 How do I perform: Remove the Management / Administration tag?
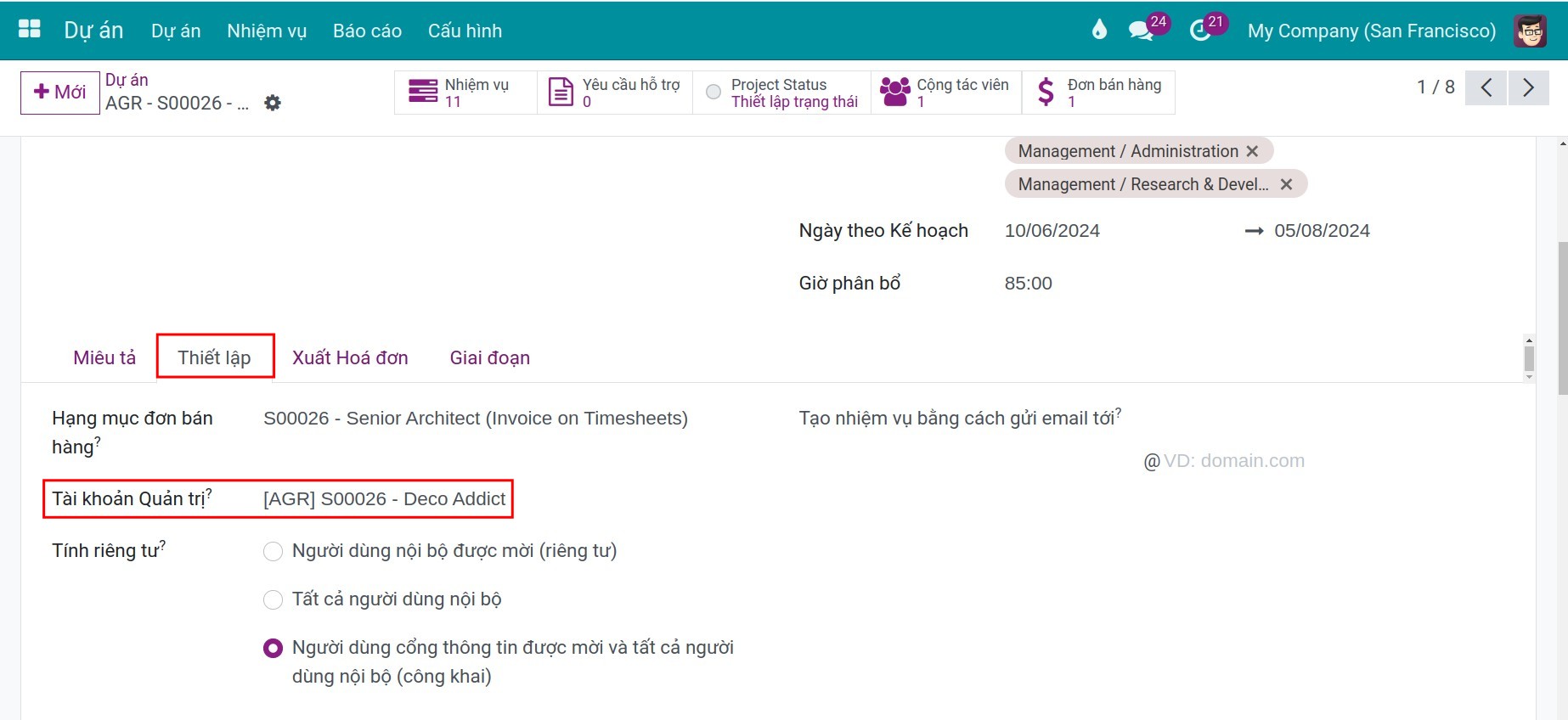point(1252,151)
